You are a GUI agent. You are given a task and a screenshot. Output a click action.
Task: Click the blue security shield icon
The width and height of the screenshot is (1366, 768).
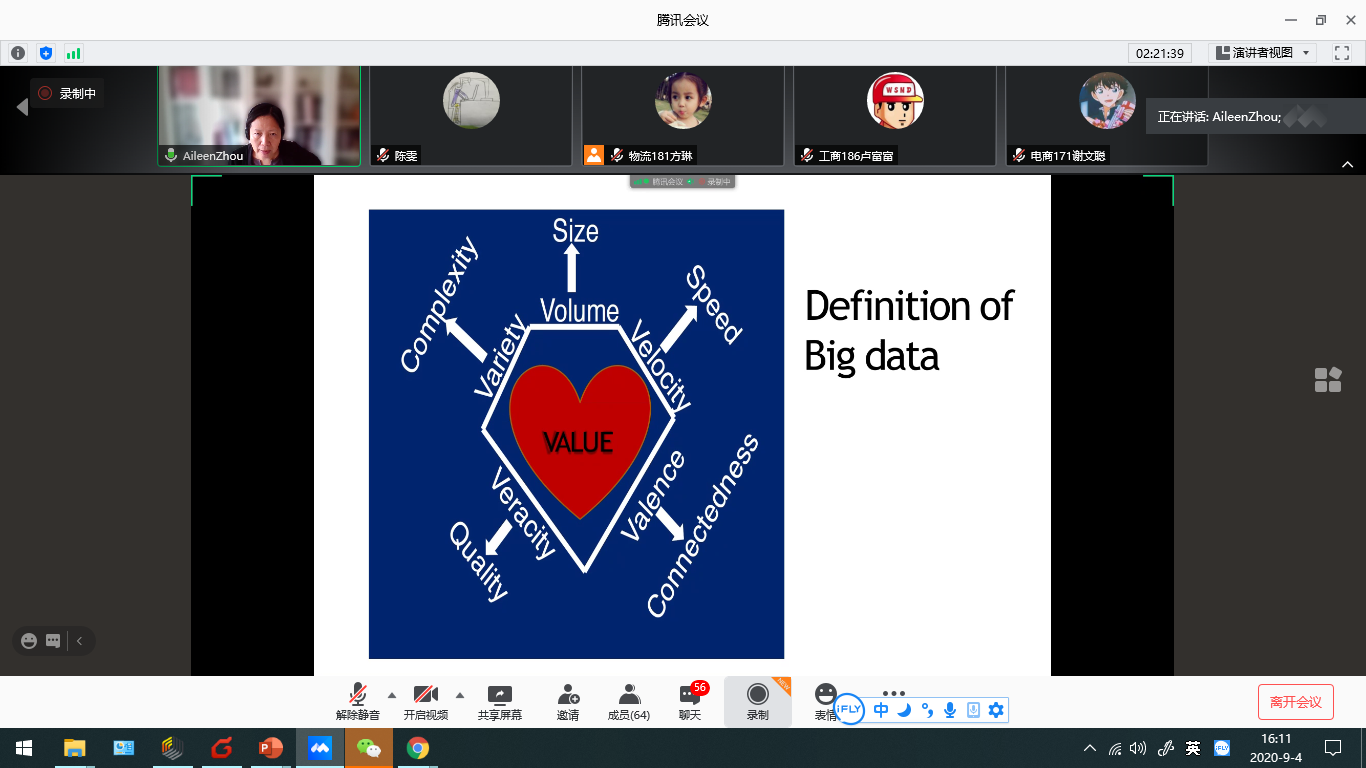coord(45,53)
